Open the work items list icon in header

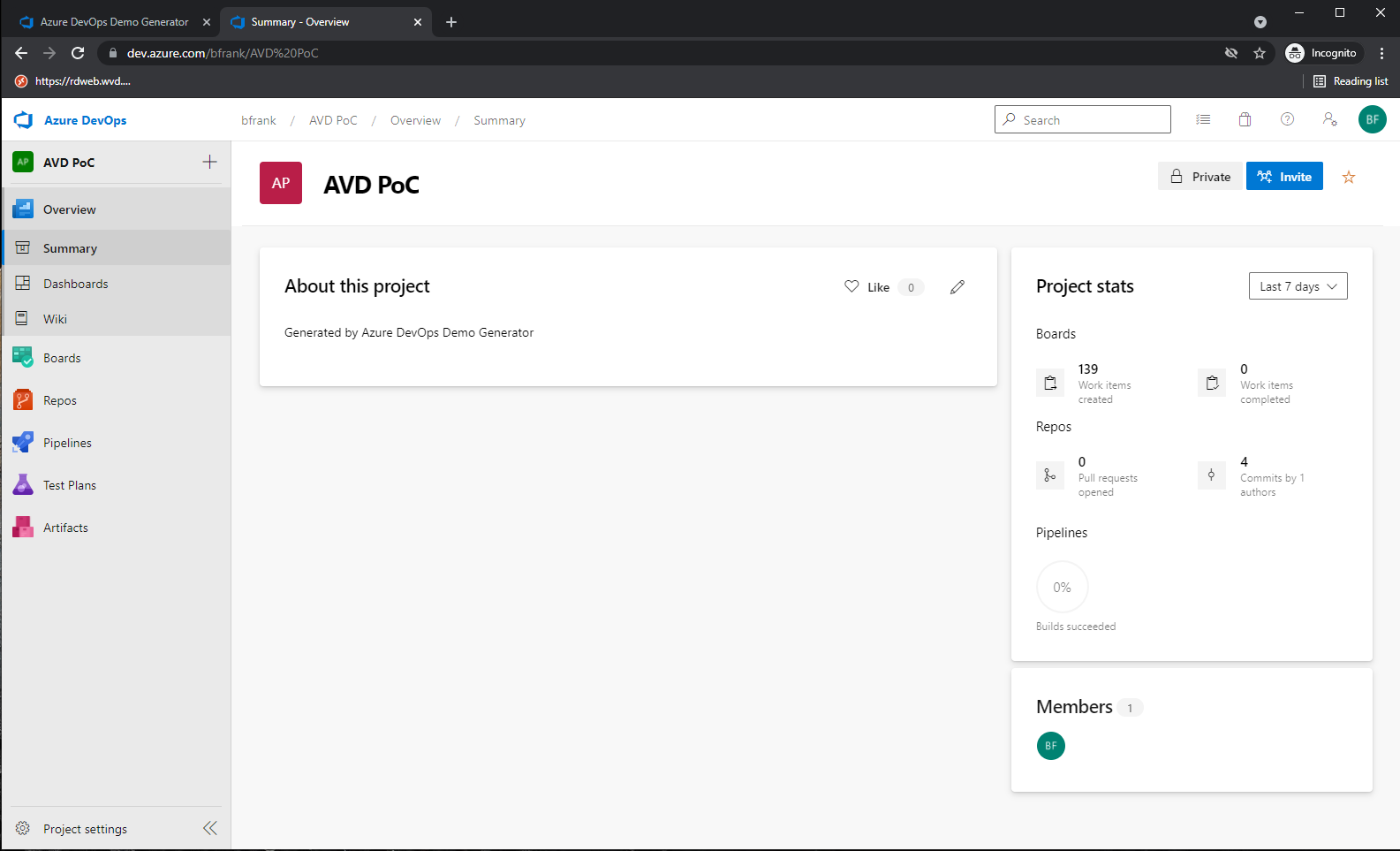point(1203,119)
